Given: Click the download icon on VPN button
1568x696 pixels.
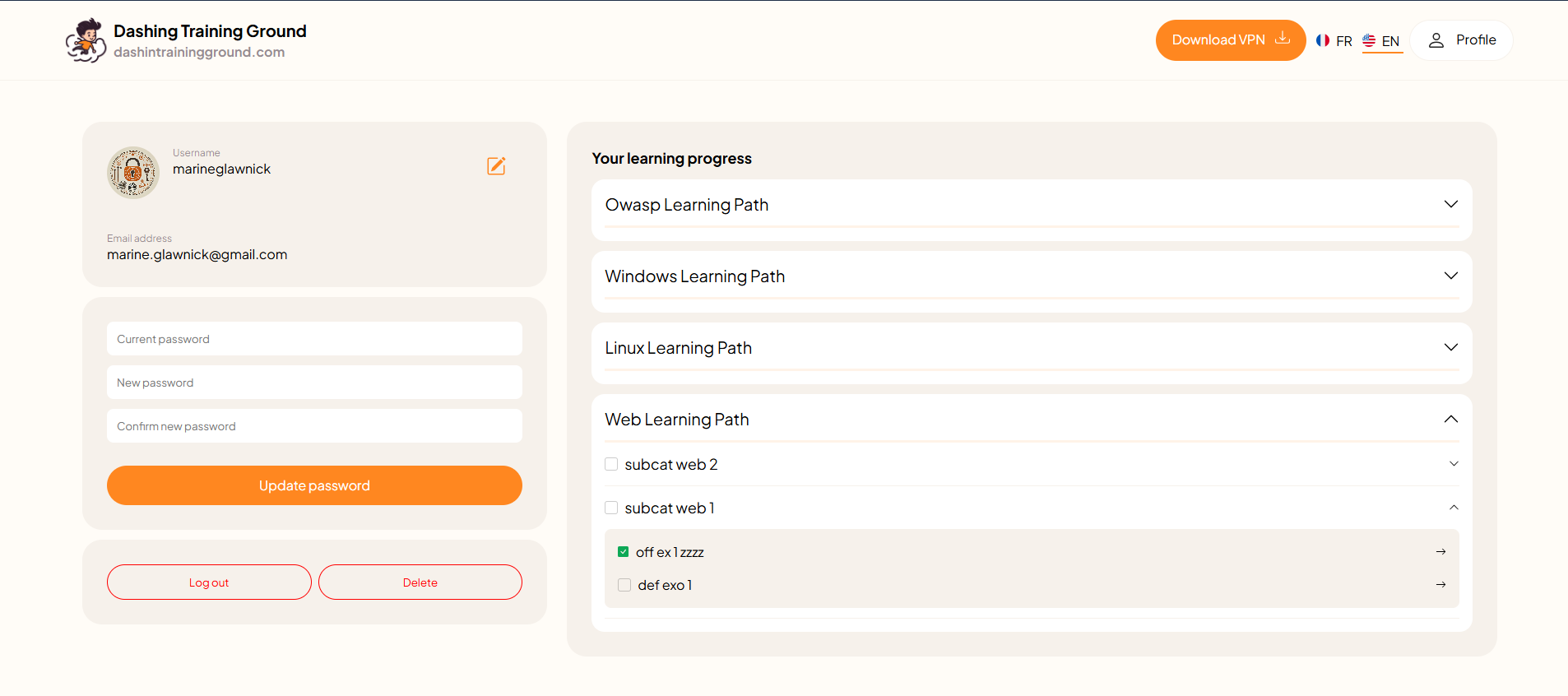Looking at the screenshot, I should (1283, 39).
